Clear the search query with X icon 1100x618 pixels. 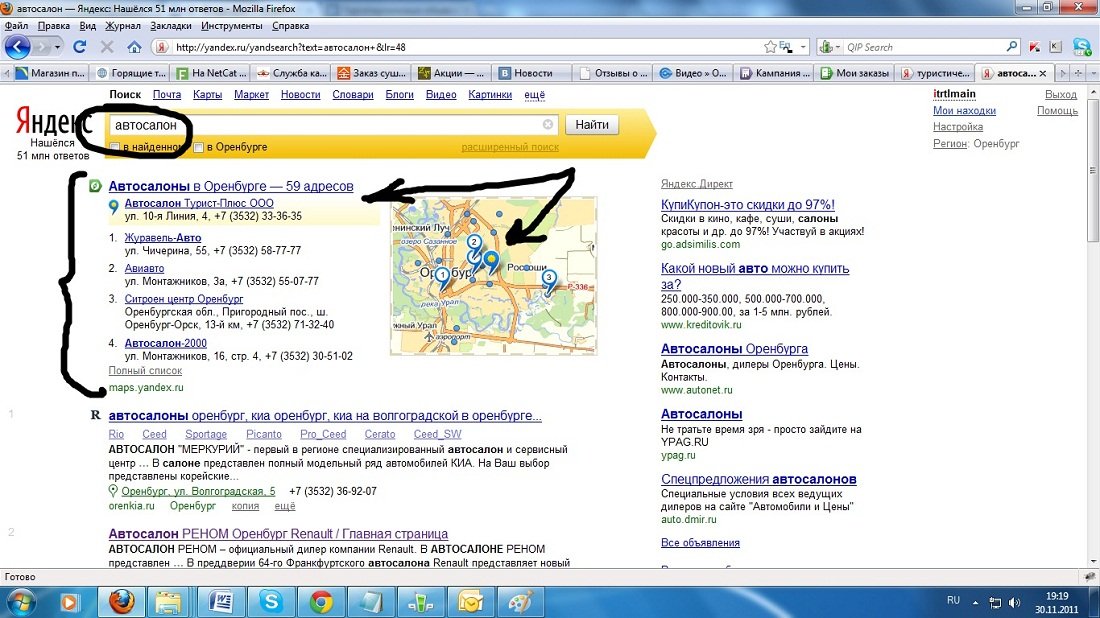coord(548,125)
